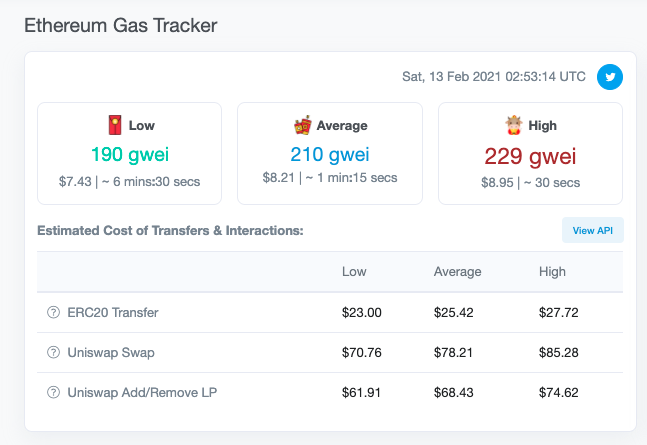The width and height of the screenshot is (647, 445).
Task: Click the $85.28 Uniswap Swap cost
Action: click(x=559, y=353)
